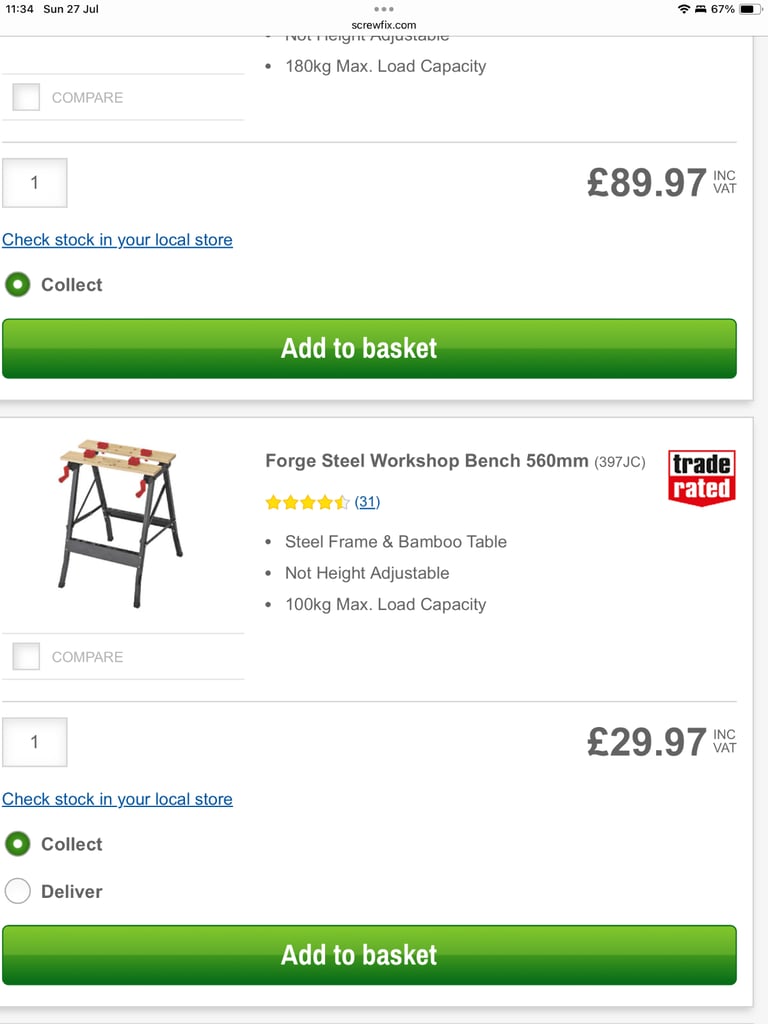Add the £89.97 product to basket
This screenshot has width=768, height=1024.
pyautogui.click(x=370, y=348)
